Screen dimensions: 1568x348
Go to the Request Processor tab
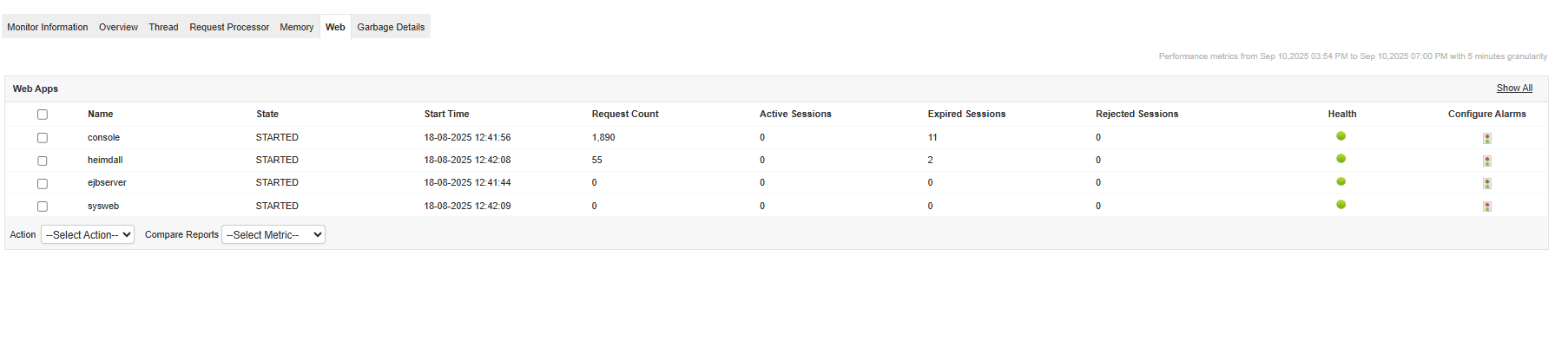(x=229, y=27)
